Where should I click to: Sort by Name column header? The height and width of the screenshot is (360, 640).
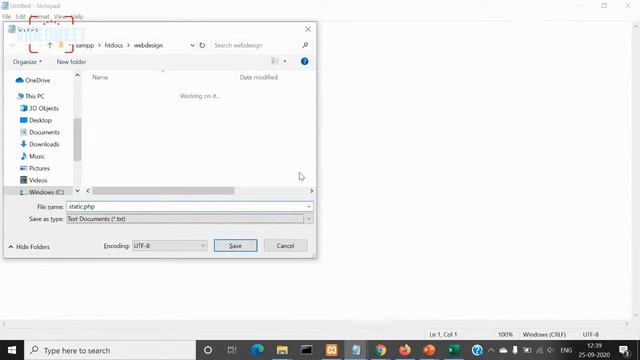(x=100, y=77)
